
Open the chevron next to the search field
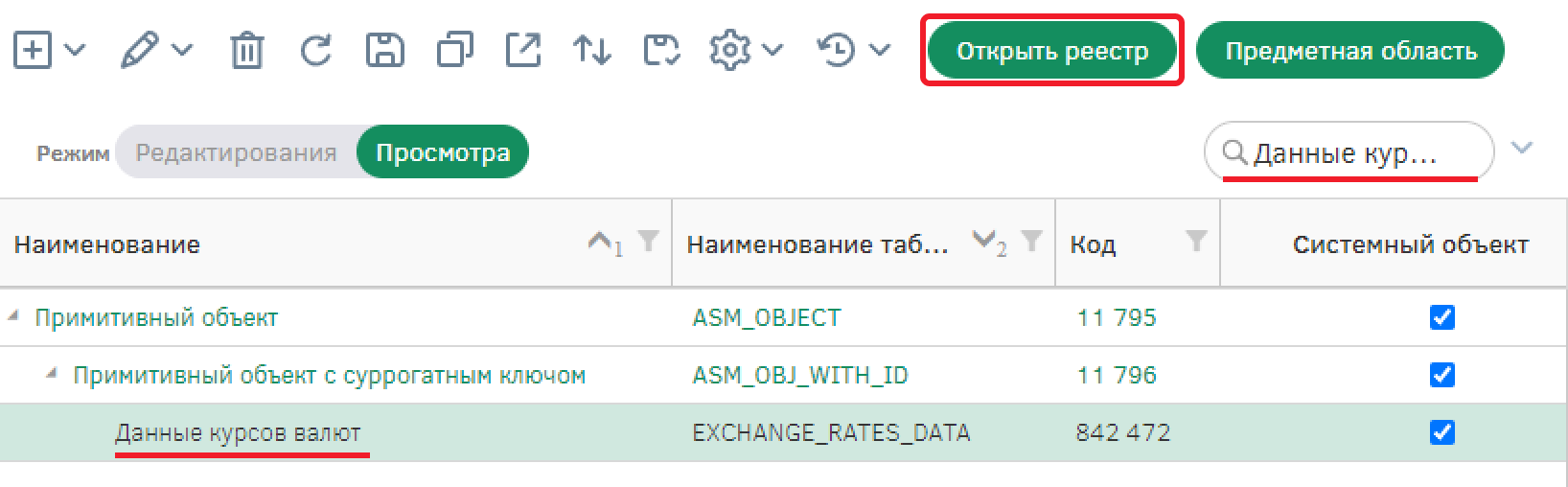tap(1522, 148)
